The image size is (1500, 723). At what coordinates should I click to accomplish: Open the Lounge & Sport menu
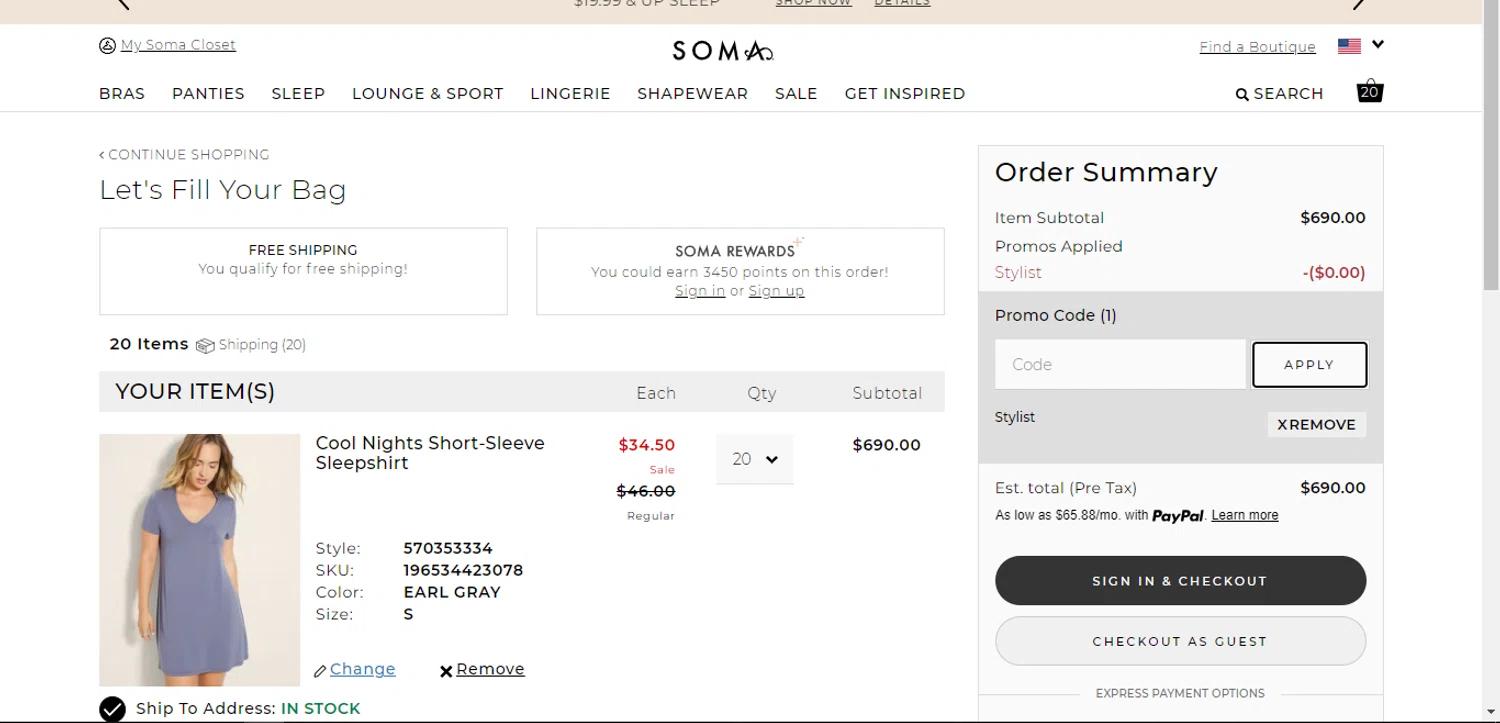pyautogui.click(x=427, y=93)
